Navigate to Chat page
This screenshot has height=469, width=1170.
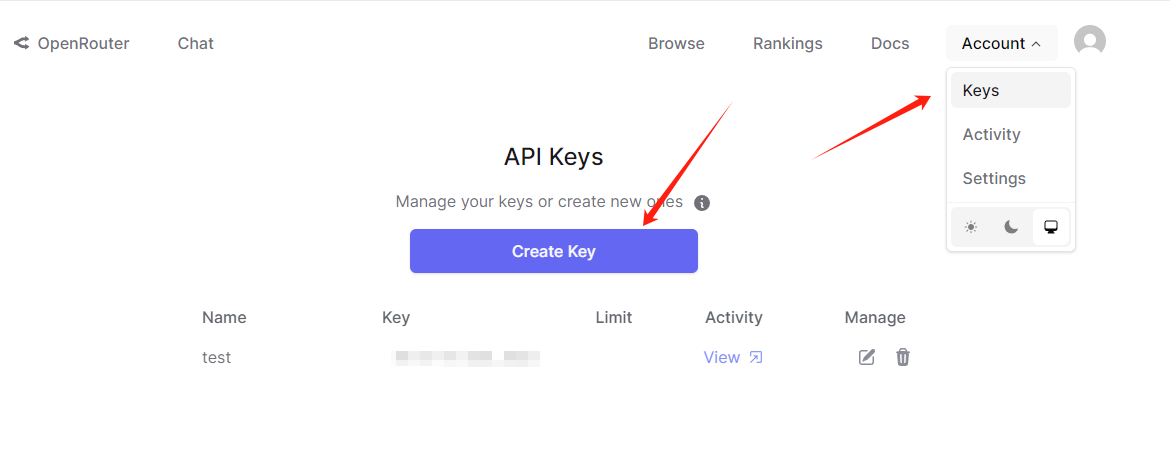pyautogui.click(x=195, y=43)
